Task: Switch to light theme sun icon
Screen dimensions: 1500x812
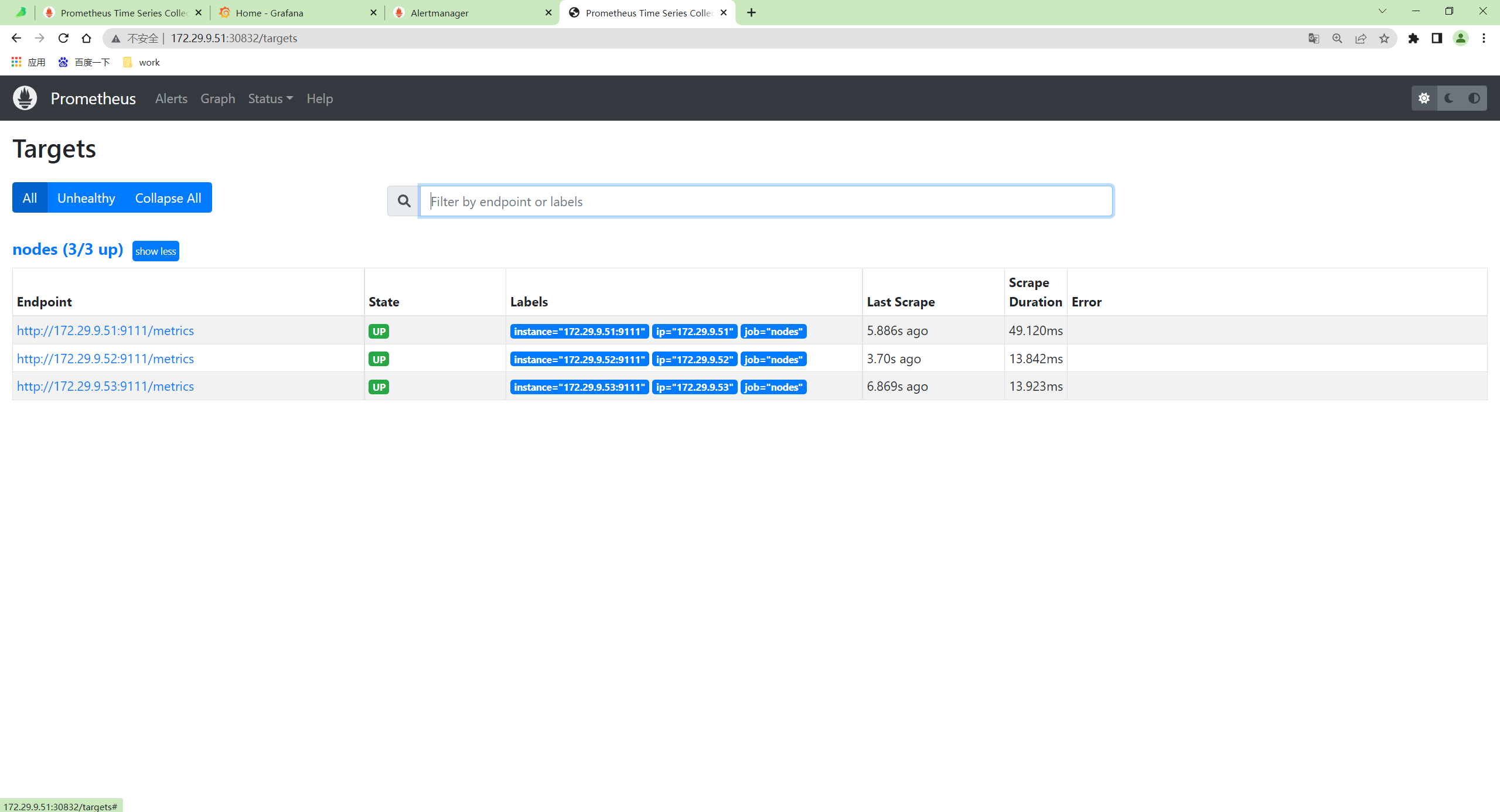Action: tap(1424, 98)
